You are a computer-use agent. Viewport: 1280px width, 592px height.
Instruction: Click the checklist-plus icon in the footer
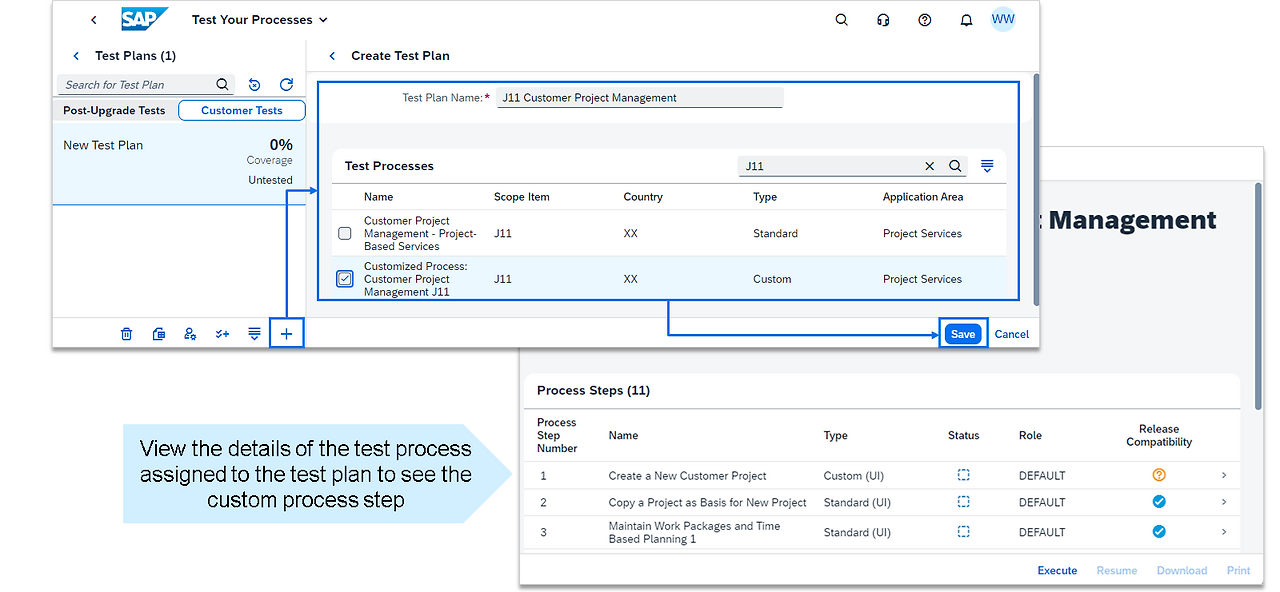[222, 334]
